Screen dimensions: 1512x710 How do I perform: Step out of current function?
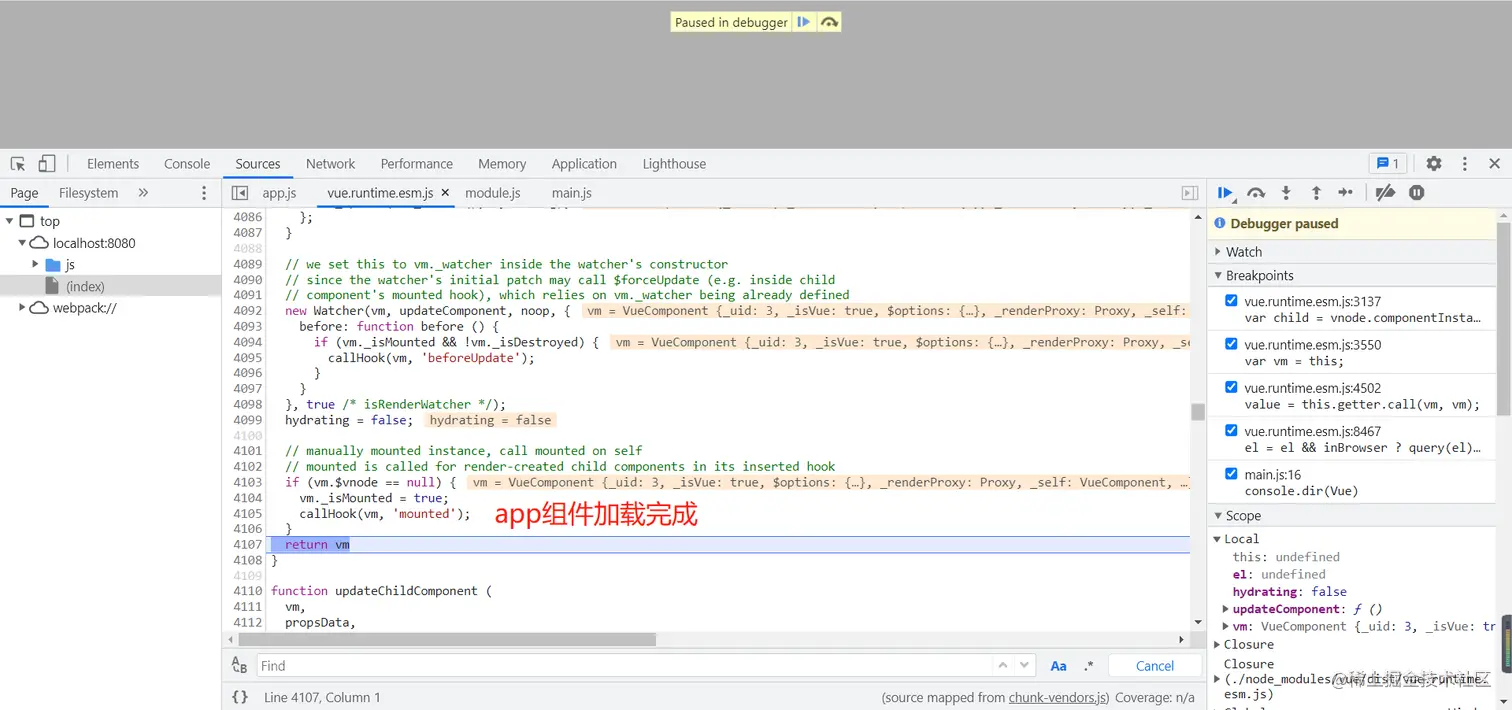1316,193
